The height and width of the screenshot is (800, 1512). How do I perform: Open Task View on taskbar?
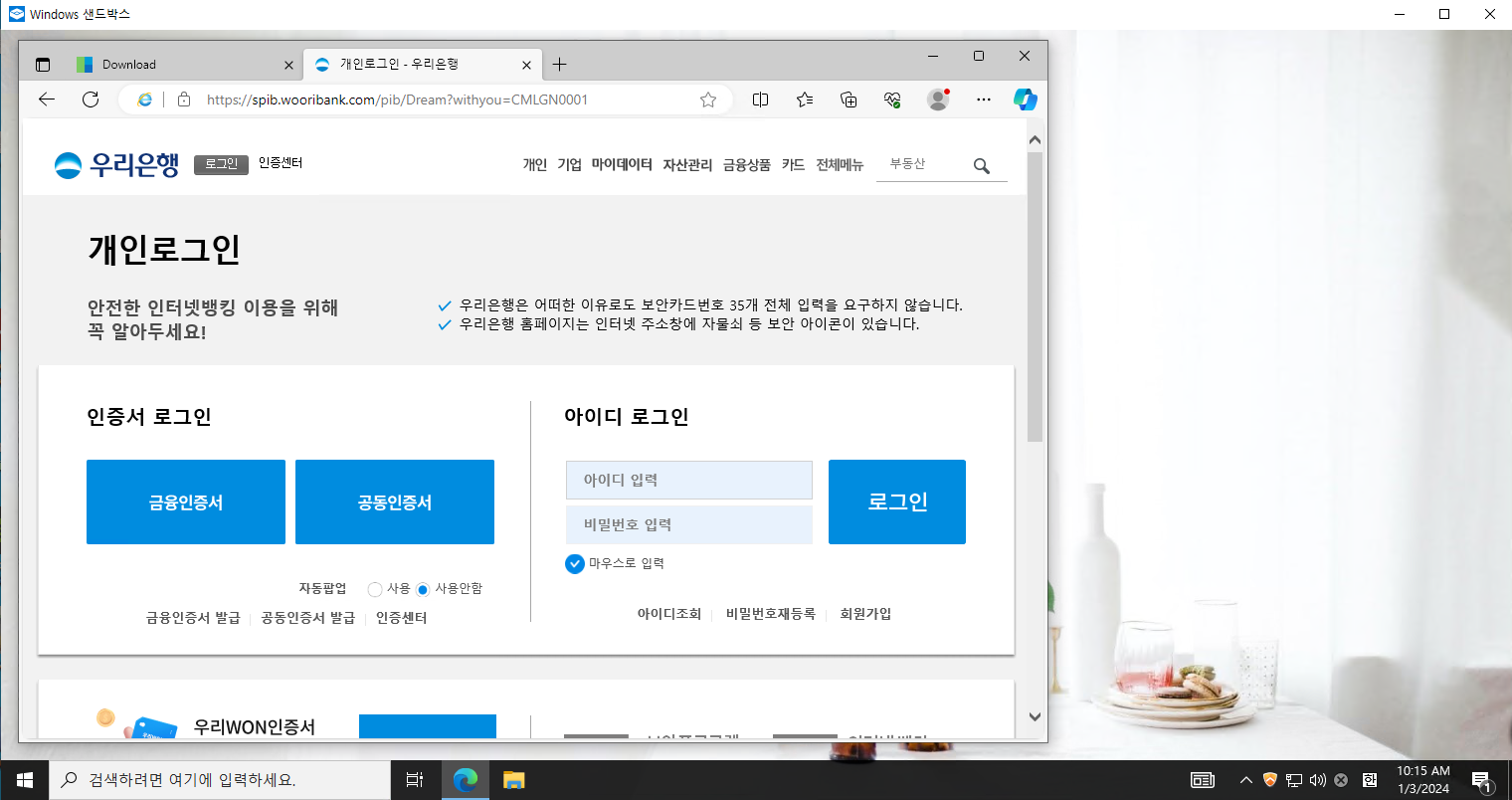(415, 780)
